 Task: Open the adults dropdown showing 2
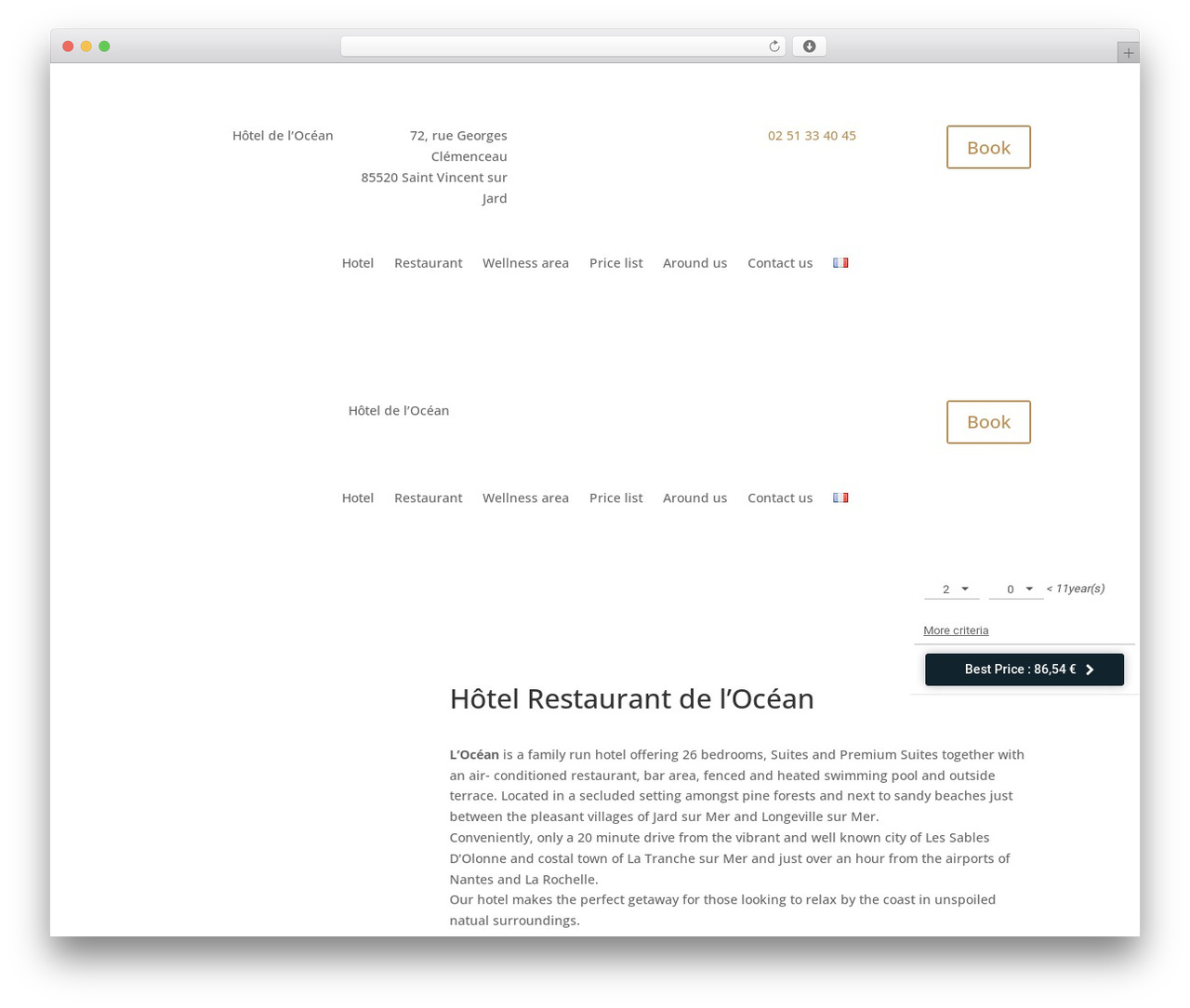952,589
